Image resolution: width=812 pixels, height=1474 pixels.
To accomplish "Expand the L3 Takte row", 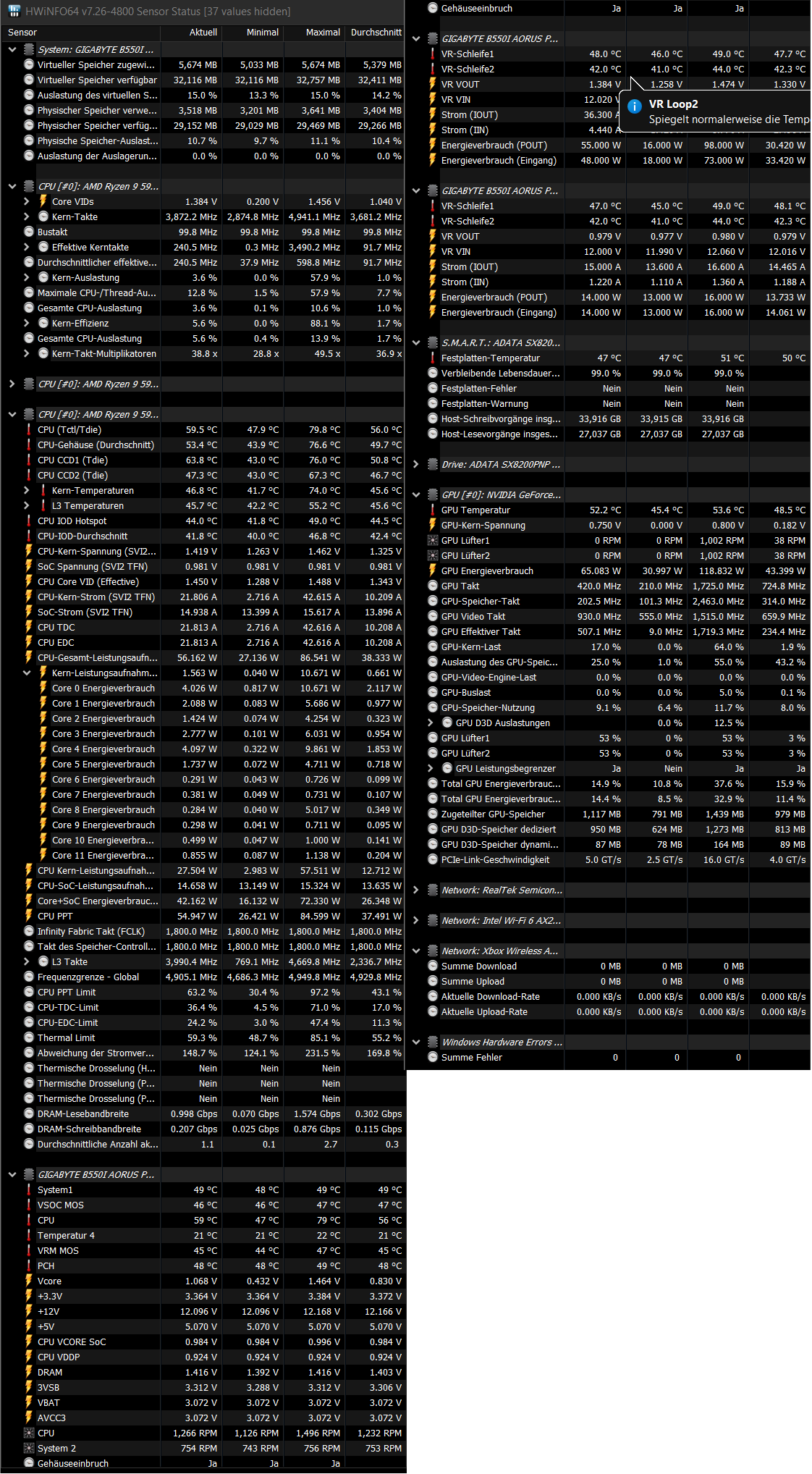I will [x=27, y=961].
